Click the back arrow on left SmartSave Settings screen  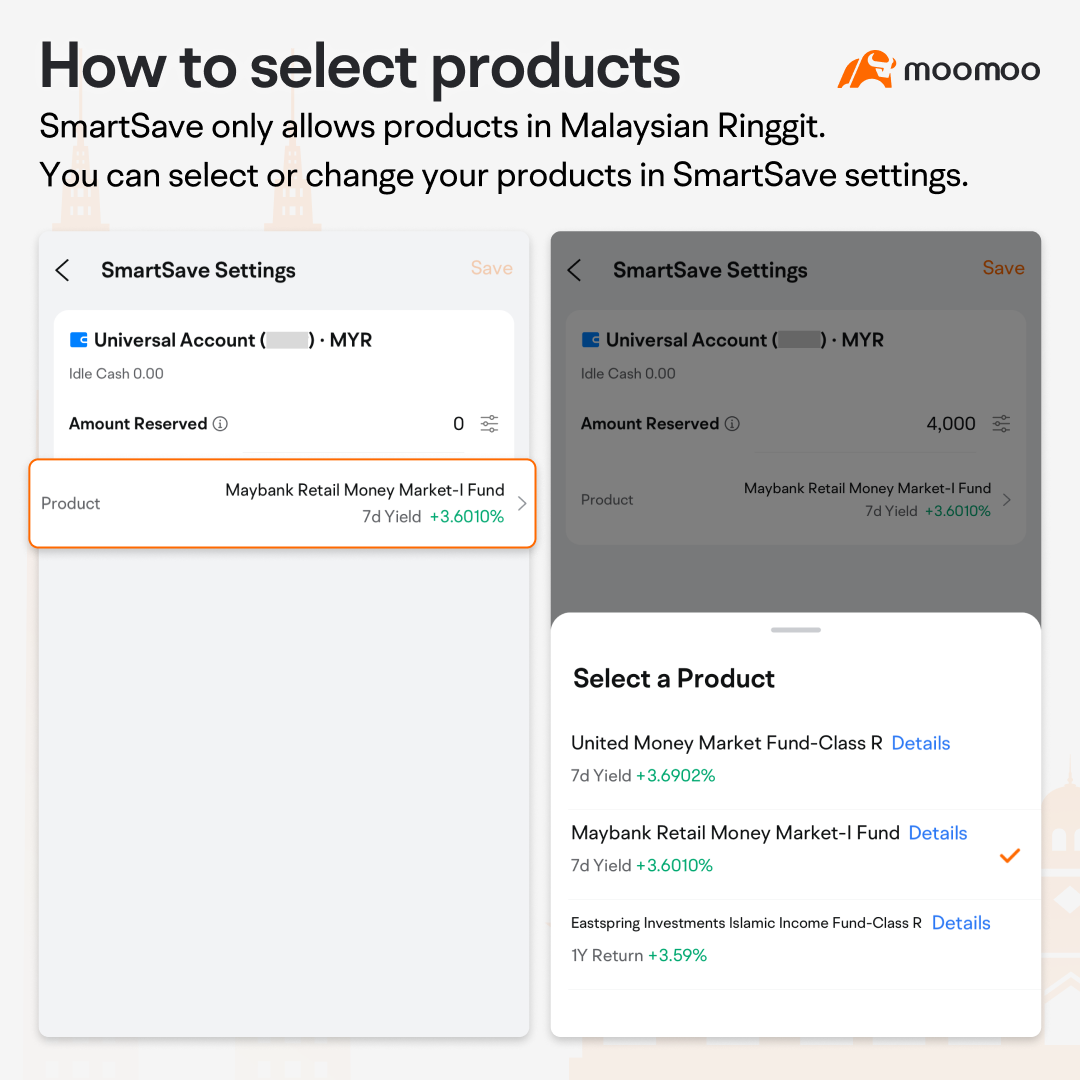click(62, 270)
